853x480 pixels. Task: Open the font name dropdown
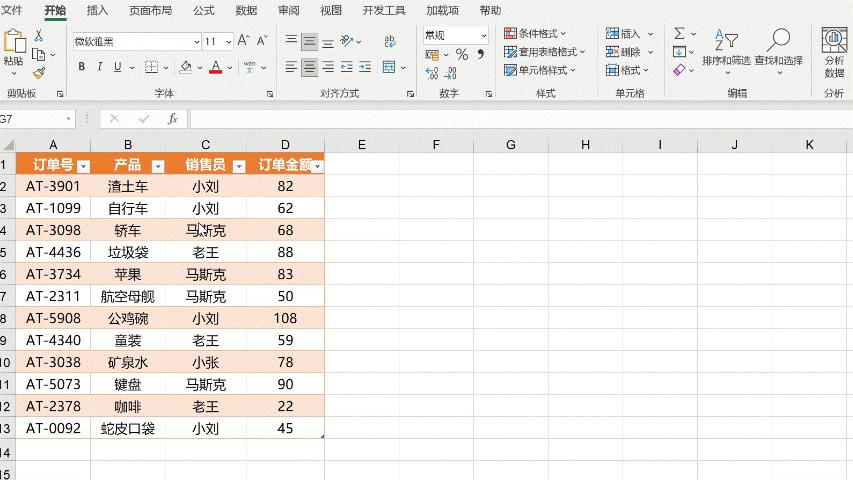[x=197, y=41]
